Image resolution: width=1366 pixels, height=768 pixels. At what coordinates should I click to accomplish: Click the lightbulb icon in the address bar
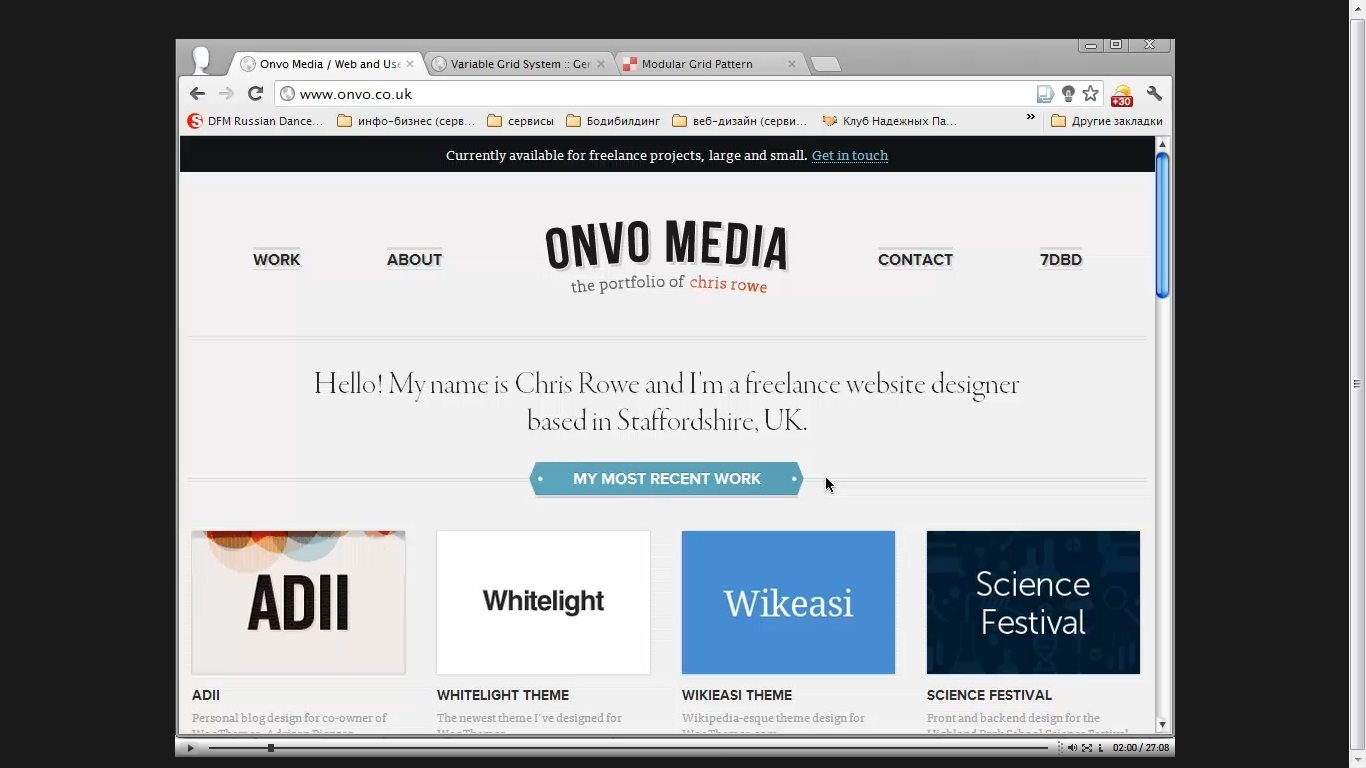coord(1068,94)
